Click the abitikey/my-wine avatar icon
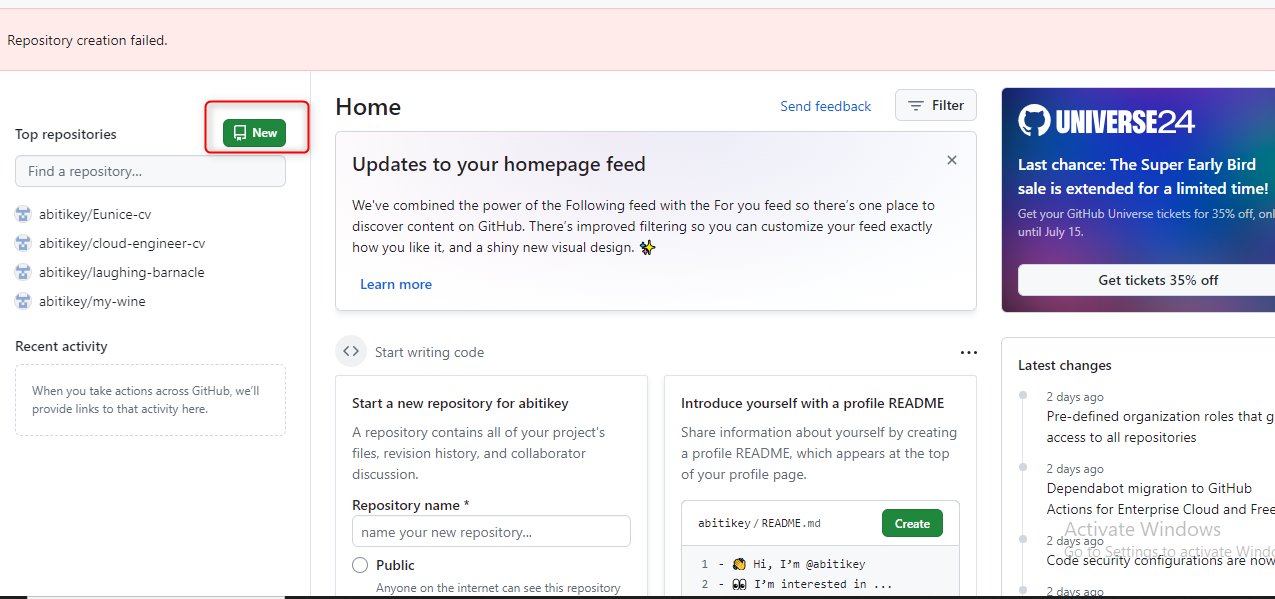 click(x=23, y=301)
